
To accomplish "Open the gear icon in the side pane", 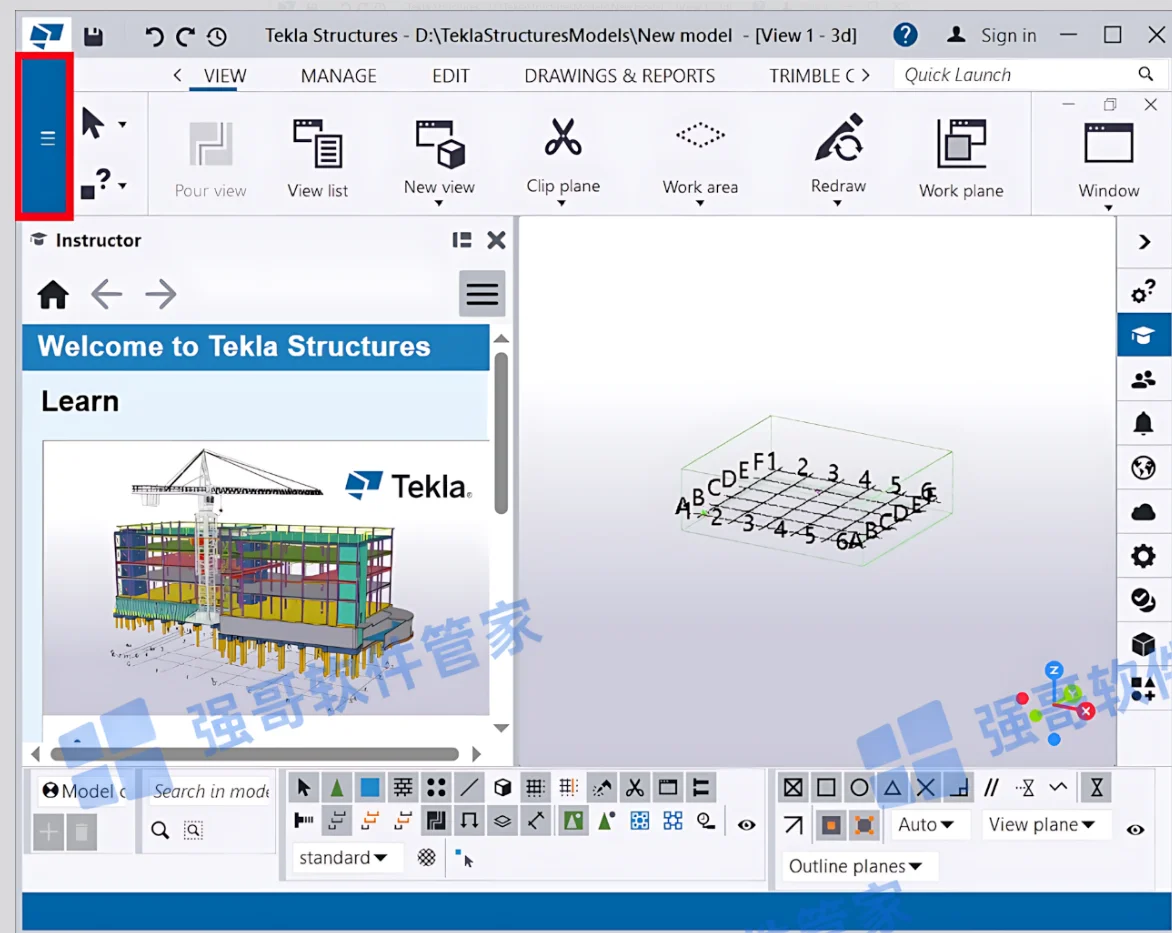I will click(1144, 556).
